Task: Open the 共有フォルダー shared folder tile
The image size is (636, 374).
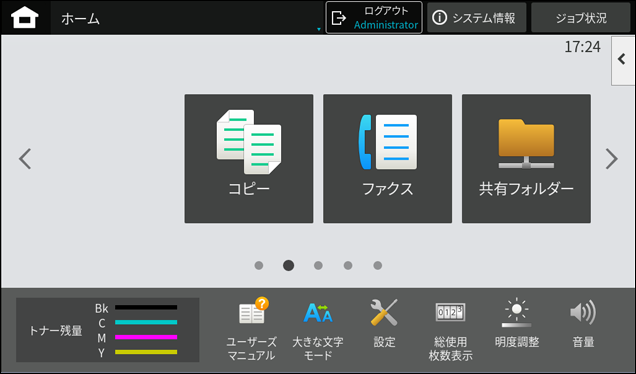Action: (x=526, y=159)
